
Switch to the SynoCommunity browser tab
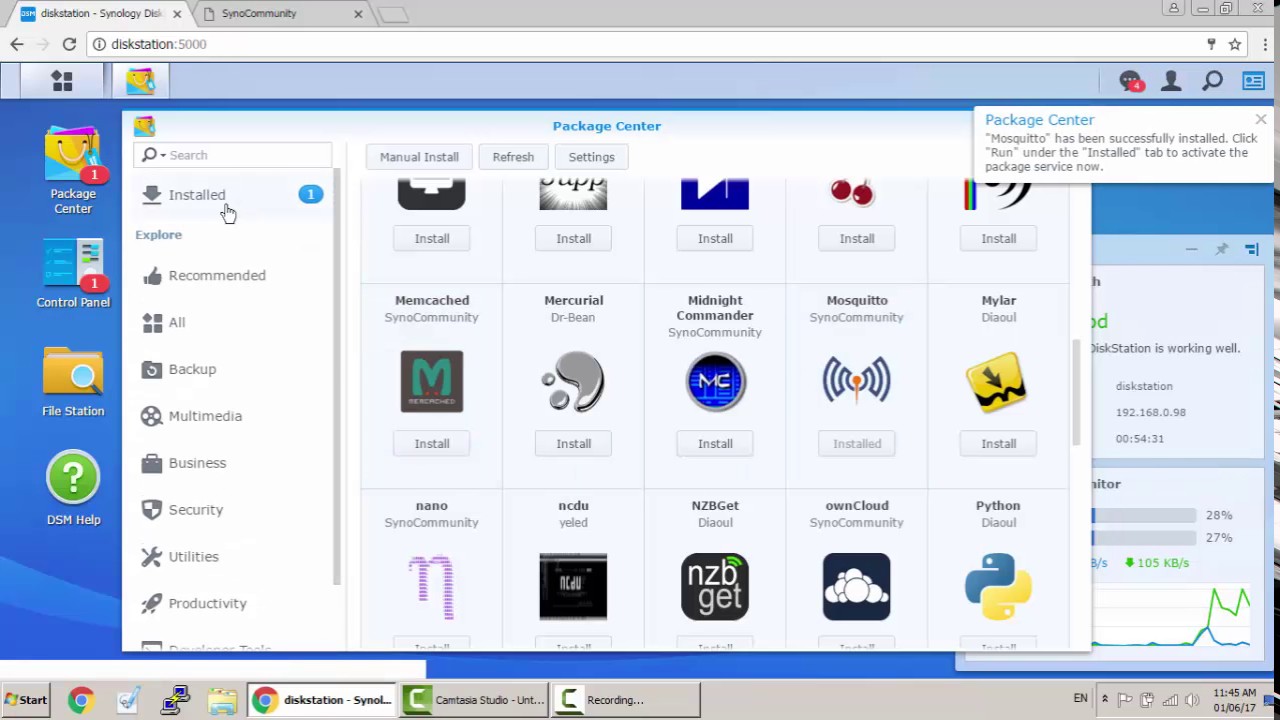point(282,14)
